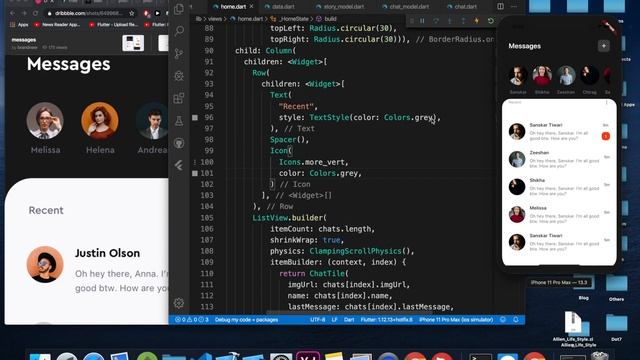The image size is (640, 360).
Task: Open the Zeeshan chat in simulator
Action: [559, 159]
